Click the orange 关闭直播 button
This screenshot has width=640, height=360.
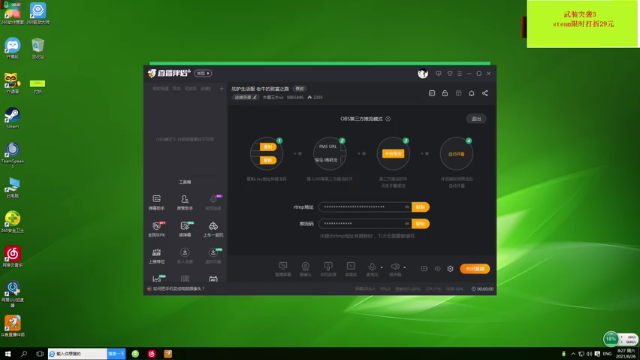click(x=475, y=269)
